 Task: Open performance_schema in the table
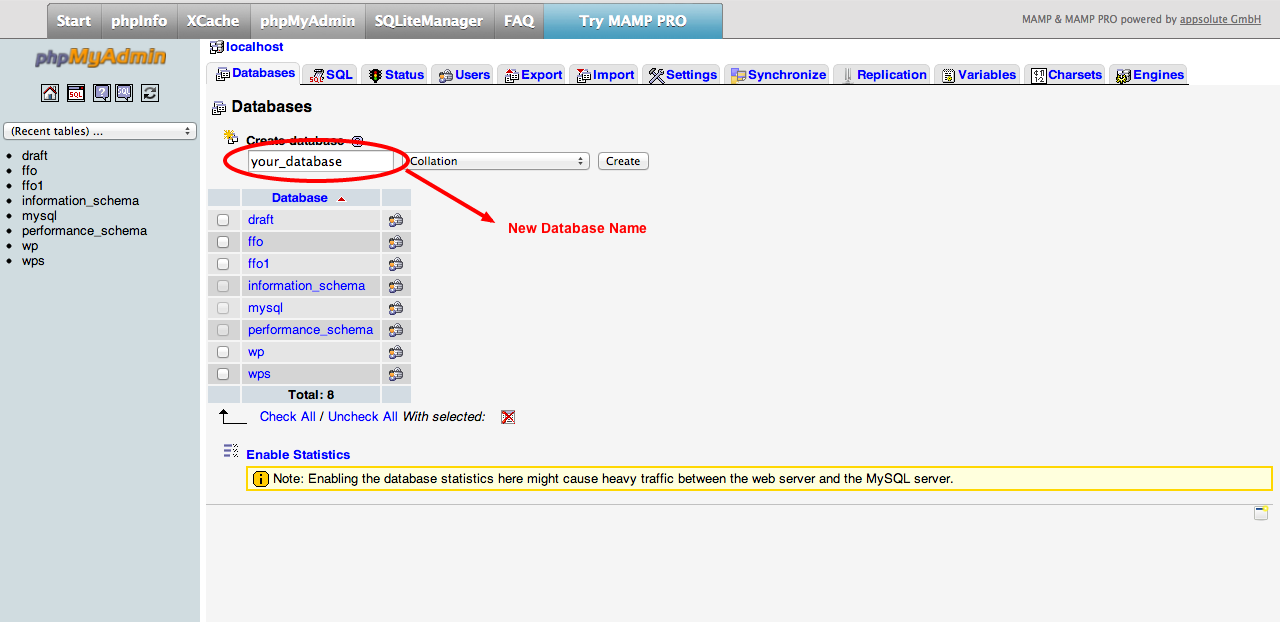(x=310, y=330)
